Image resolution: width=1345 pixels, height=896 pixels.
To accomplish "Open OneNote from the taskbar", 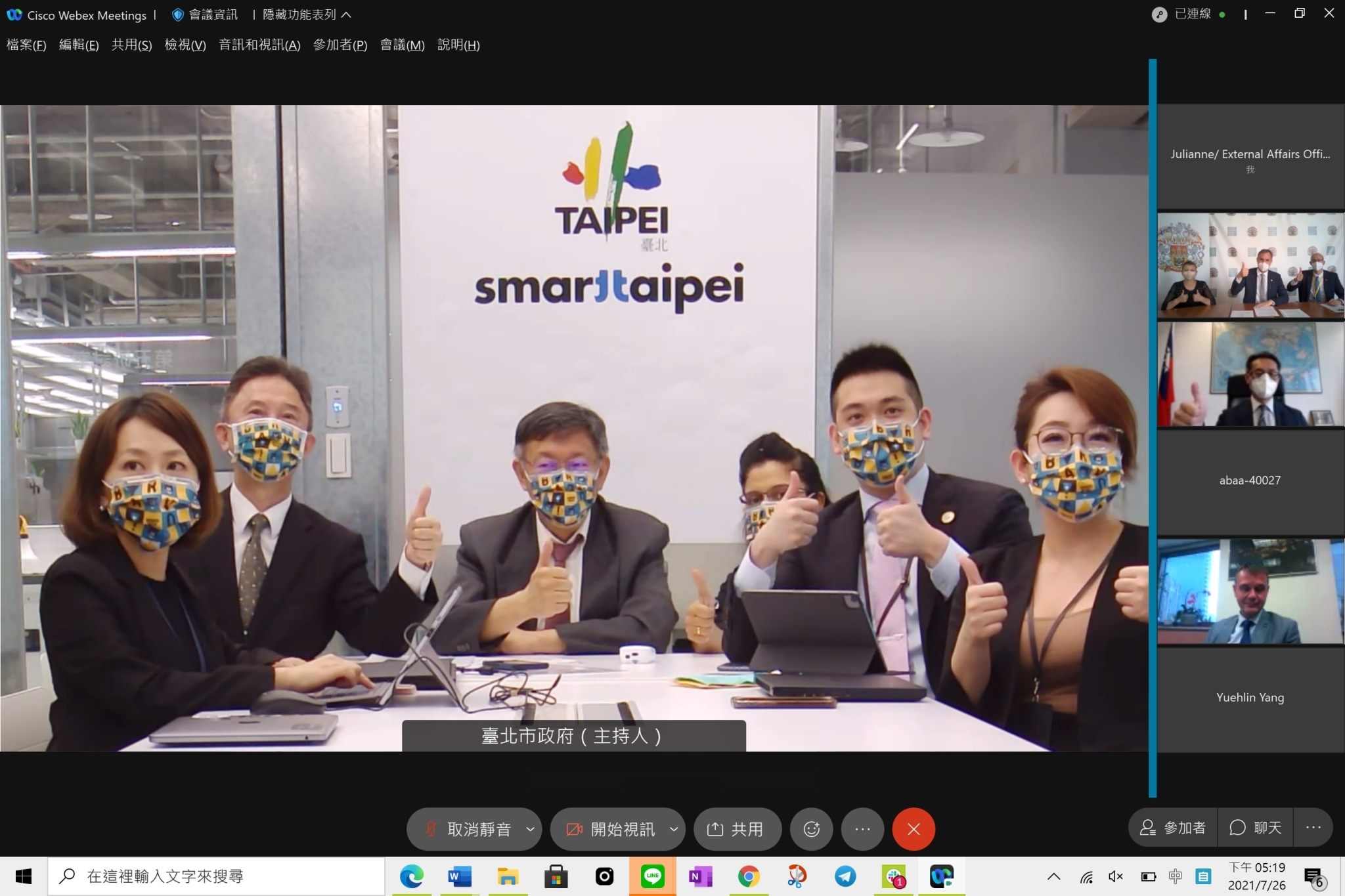I will (700, 876).
